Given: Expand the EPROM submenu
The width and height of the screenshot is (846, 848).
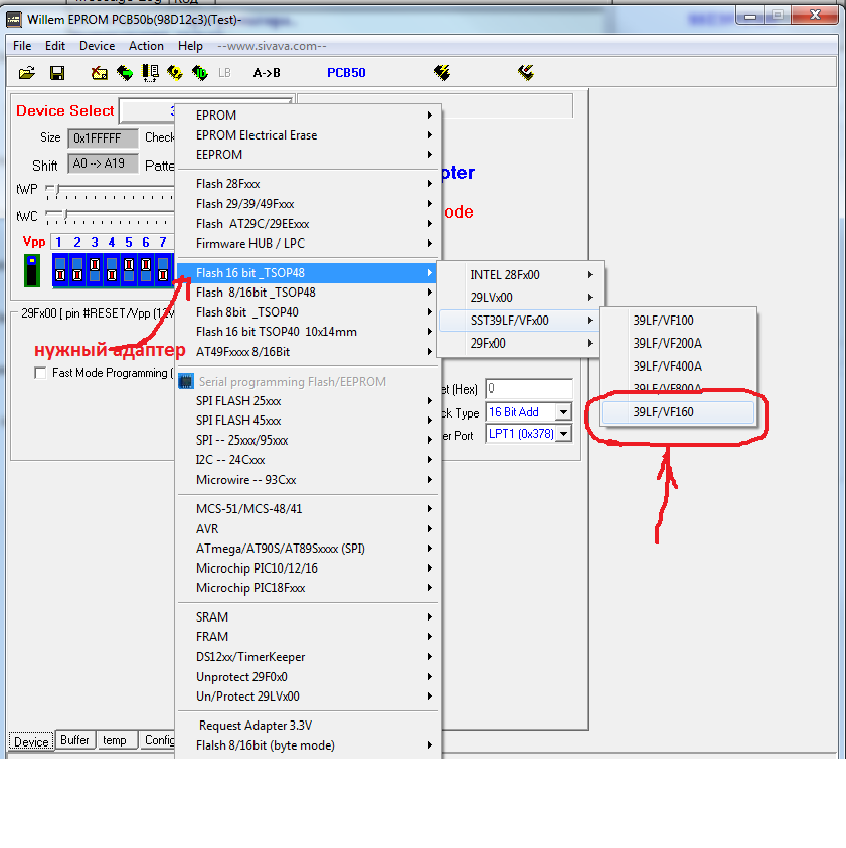Looking at the screenshot, I should [309, 115].
